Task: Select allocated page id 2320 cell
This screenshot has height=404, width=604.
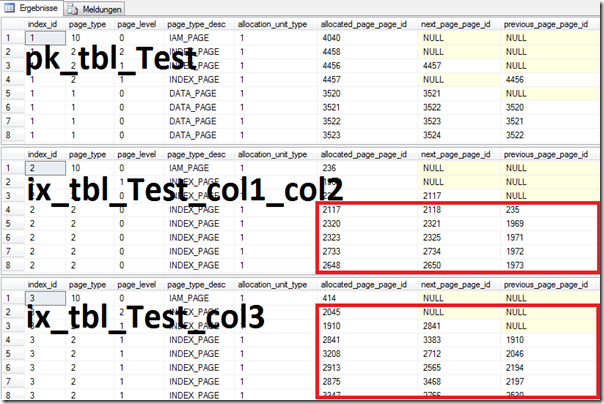Action: coord(367,224)
